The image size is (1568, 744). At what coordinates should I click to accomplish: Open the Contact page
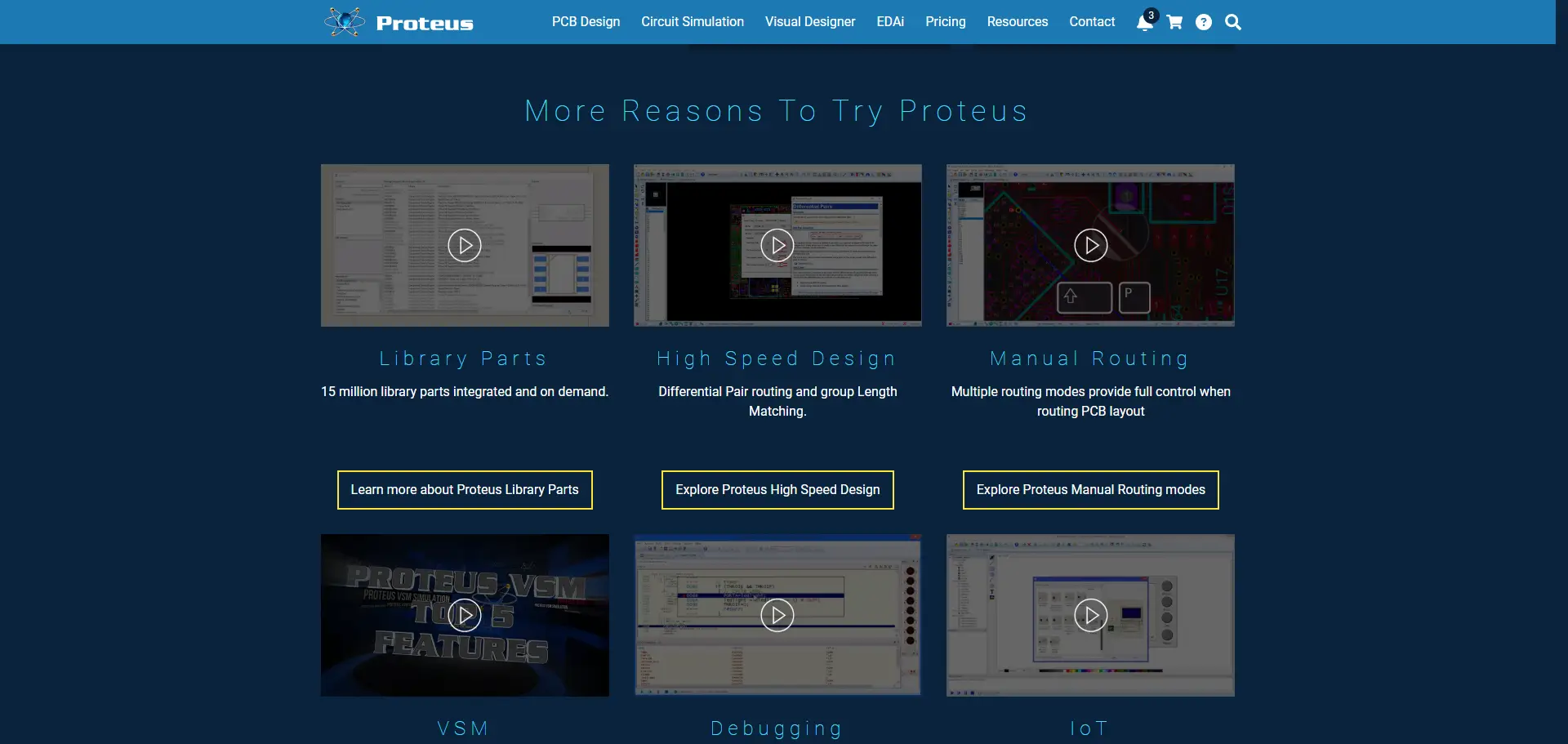coord(1092,22)
